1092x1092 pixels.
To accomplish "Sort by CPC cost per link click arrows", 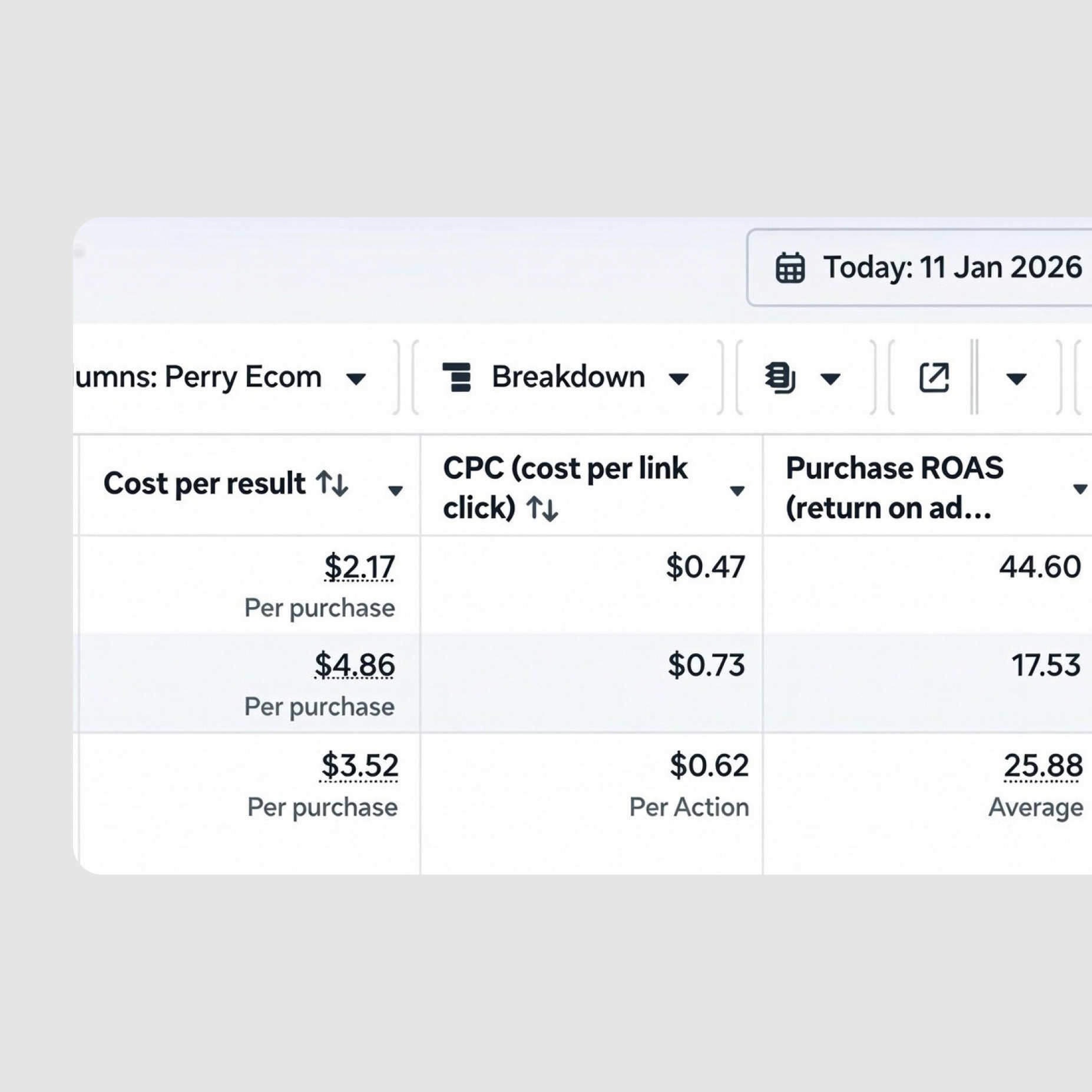I will point(542,508).
